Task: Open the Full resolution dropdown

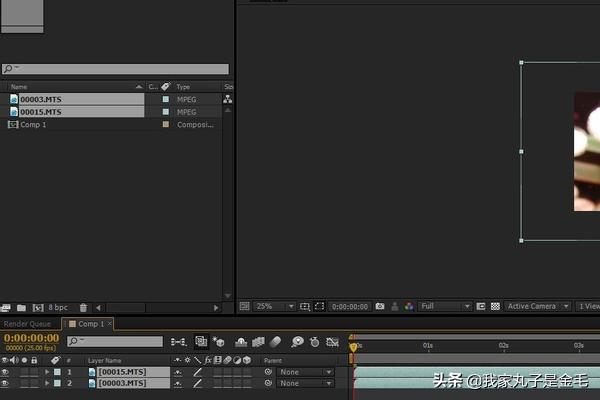Action: point(445,306)
